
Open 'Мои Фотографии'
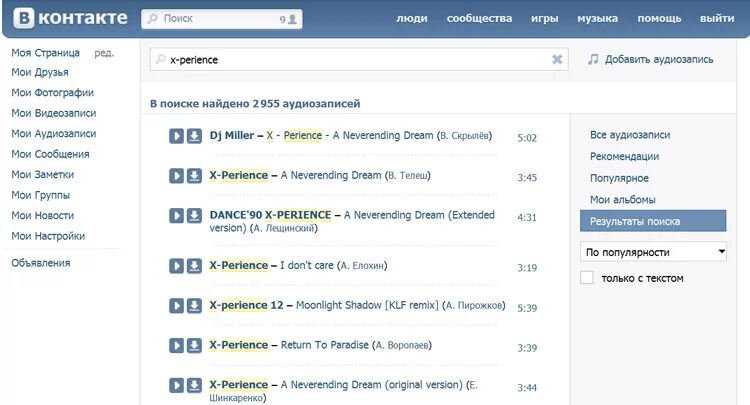pos(53,93)
